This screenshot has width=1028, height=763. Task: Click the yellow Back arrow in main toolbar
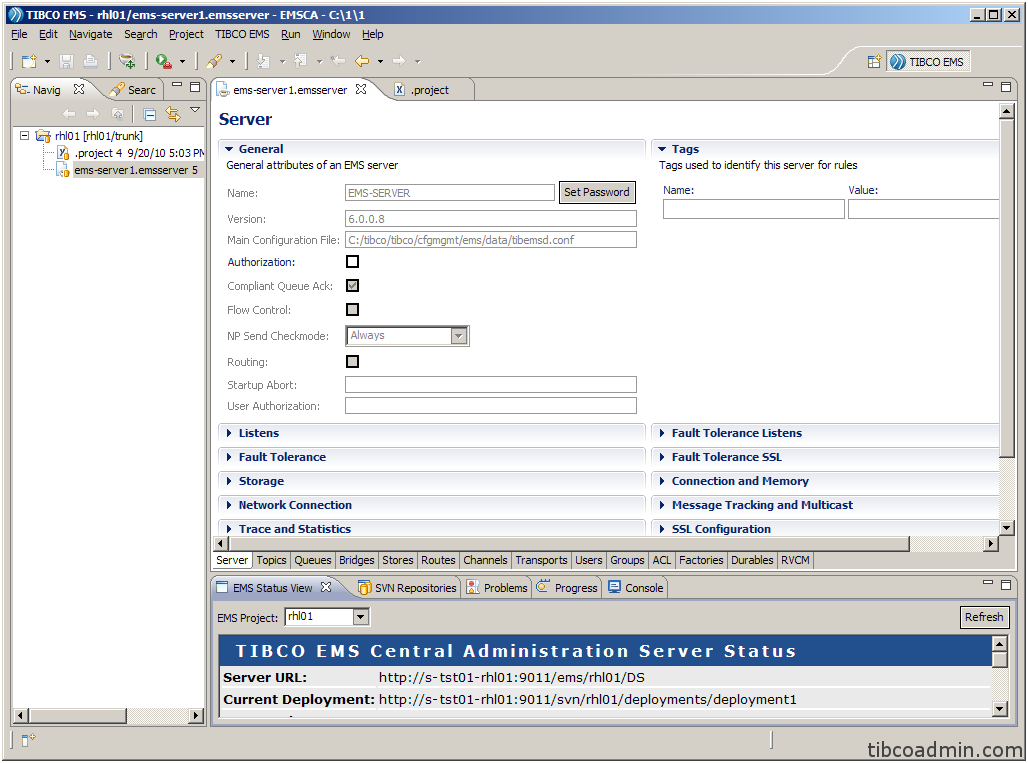pos(362,61)
